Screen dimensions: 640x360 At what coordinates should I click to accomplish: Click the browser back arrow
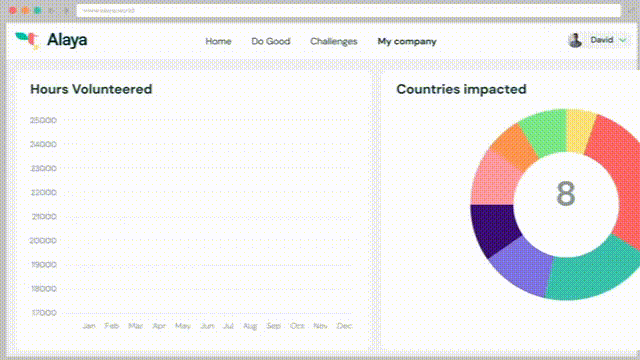click(x=51, y=10)
